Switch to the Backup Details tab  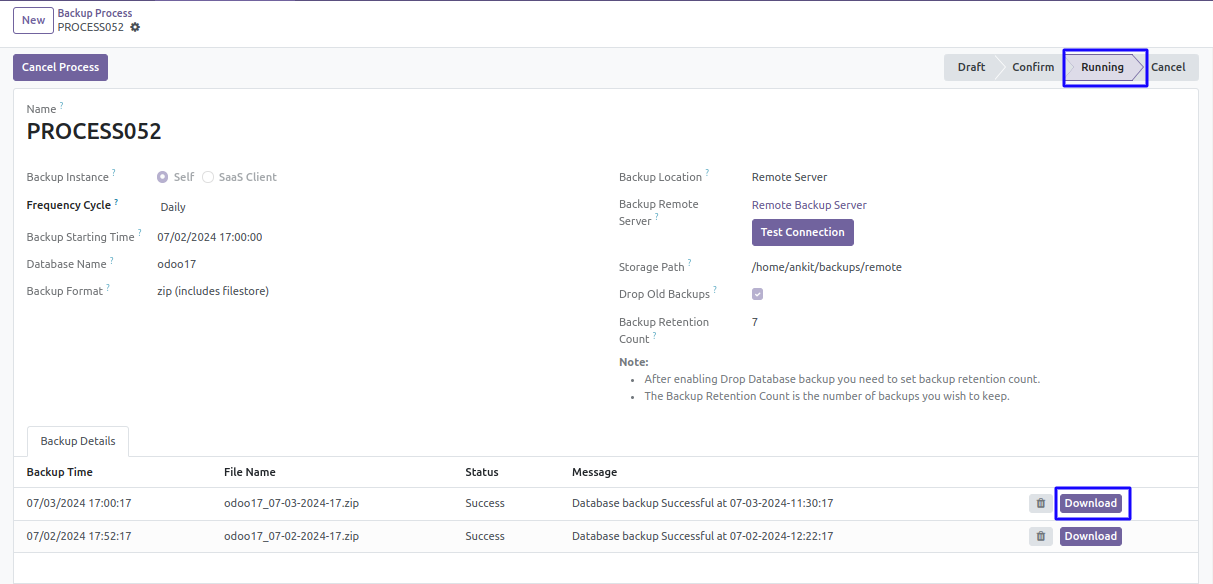[78, 441]
